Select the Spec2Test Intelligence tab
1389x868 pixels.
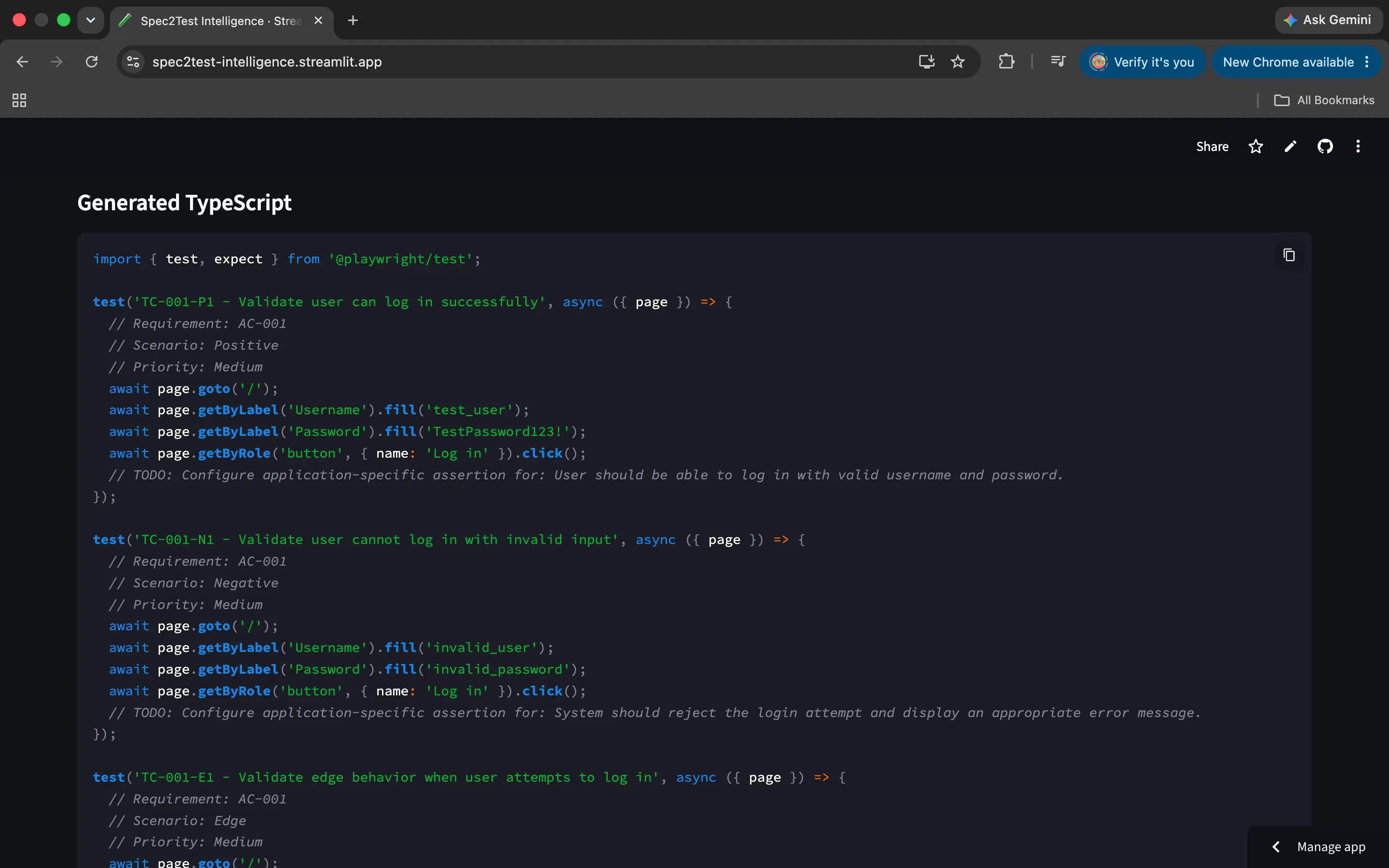click(x=220, y=21)
